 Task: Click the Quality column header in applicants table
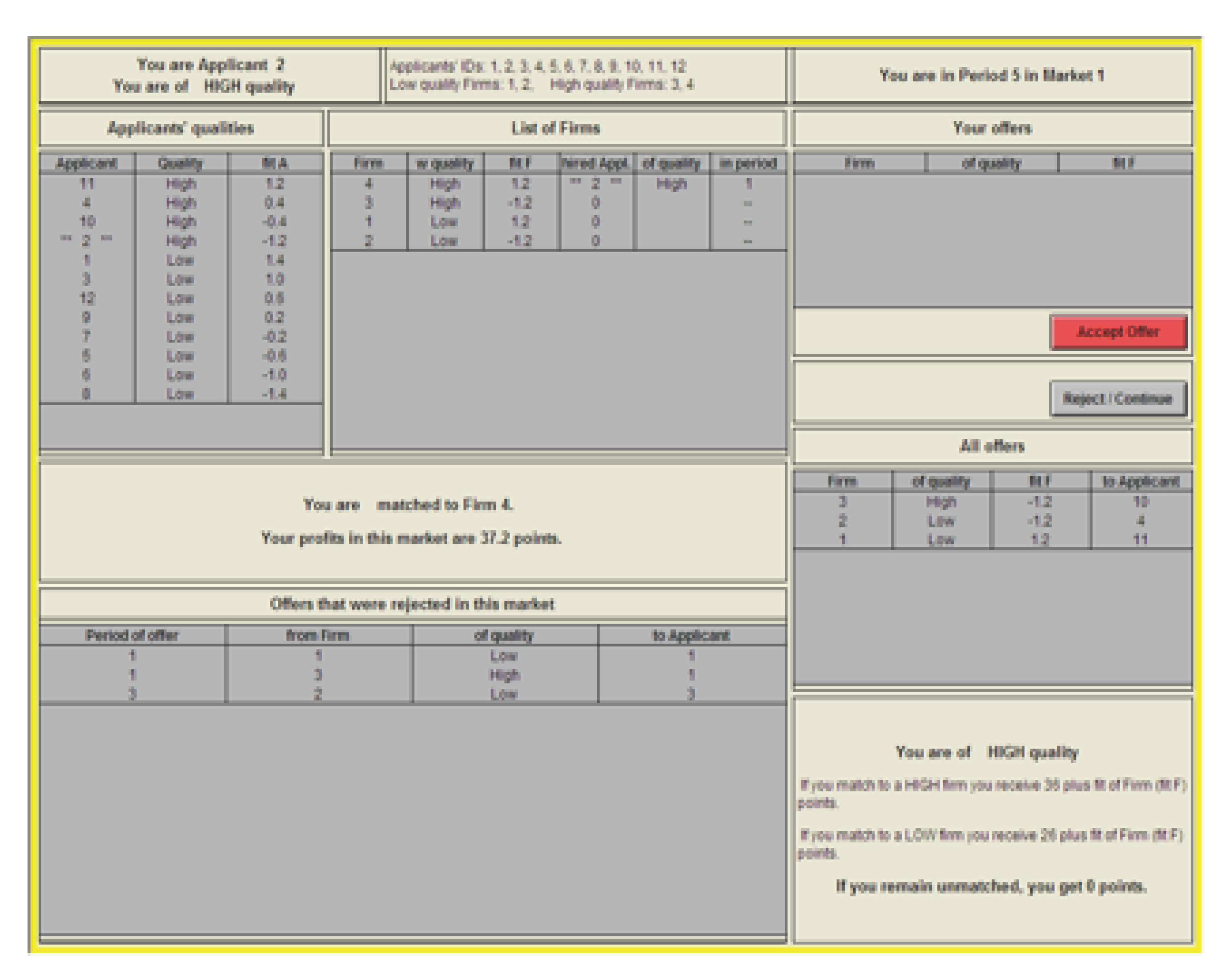tap(180, 164)
